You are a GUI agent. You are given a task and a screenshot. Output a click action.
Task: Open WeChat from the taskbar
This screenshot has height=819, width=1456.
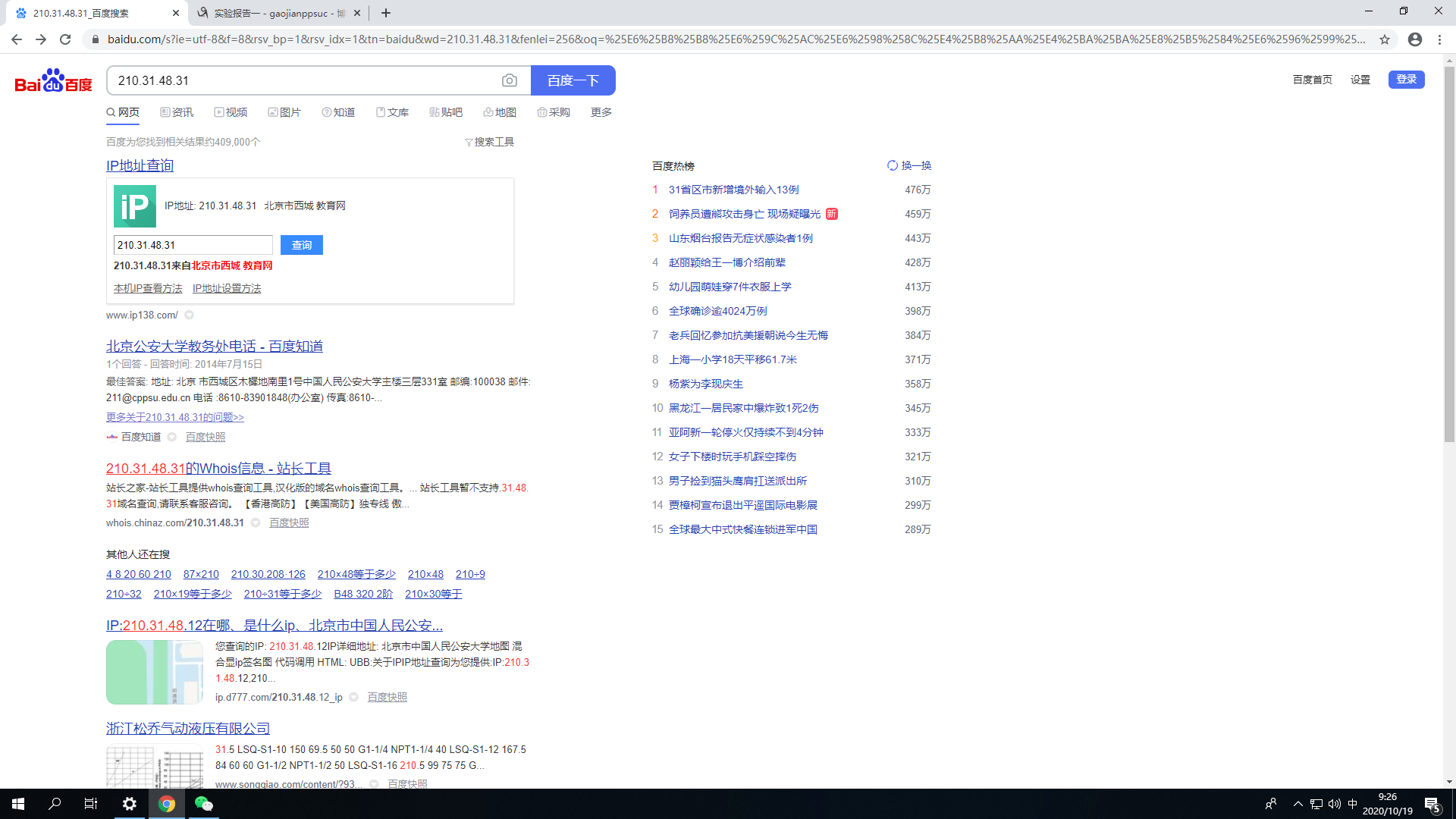203,804
